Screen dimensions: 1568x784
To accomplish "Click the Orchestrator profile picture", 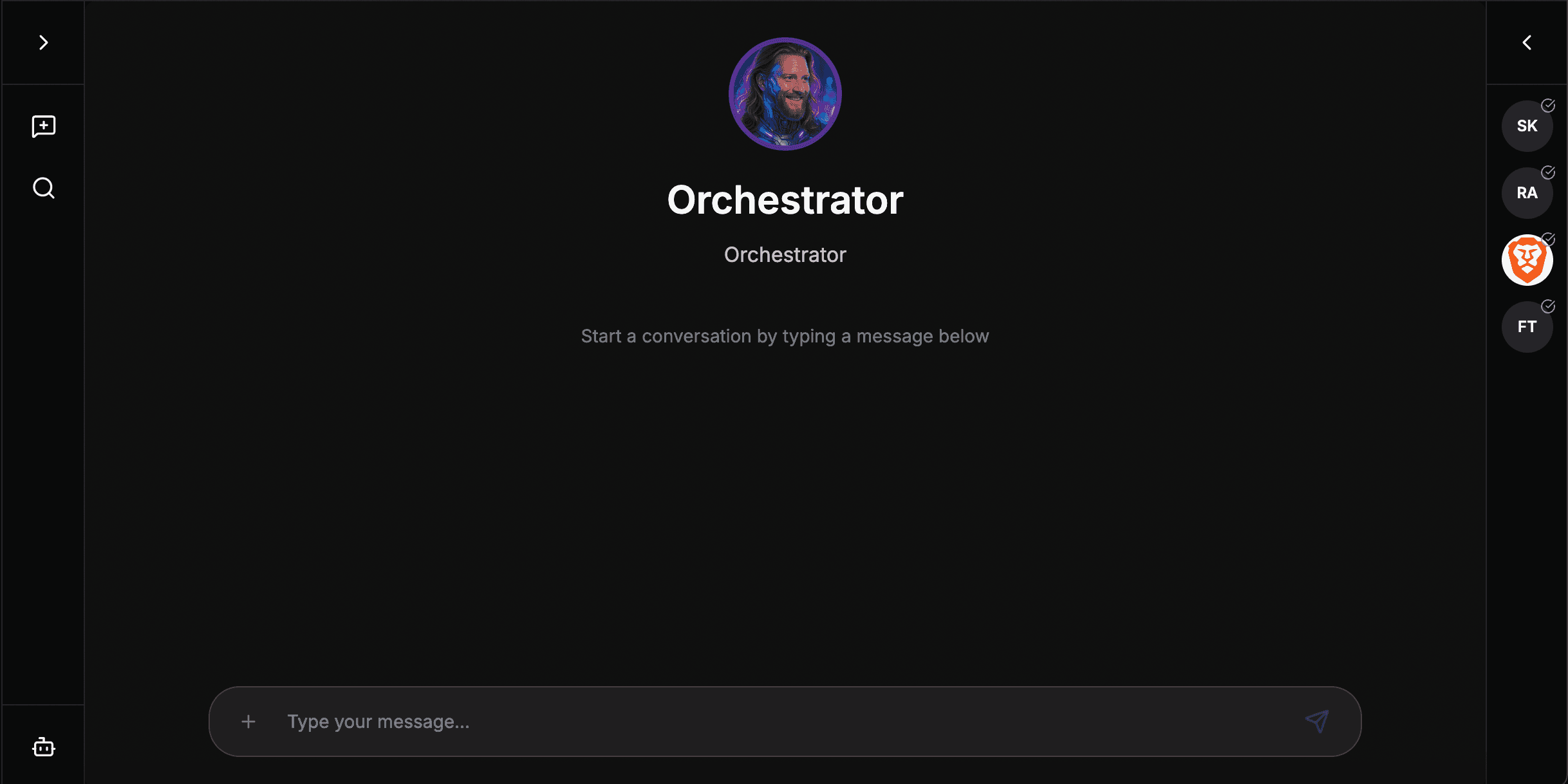I will tap(785, 95).
